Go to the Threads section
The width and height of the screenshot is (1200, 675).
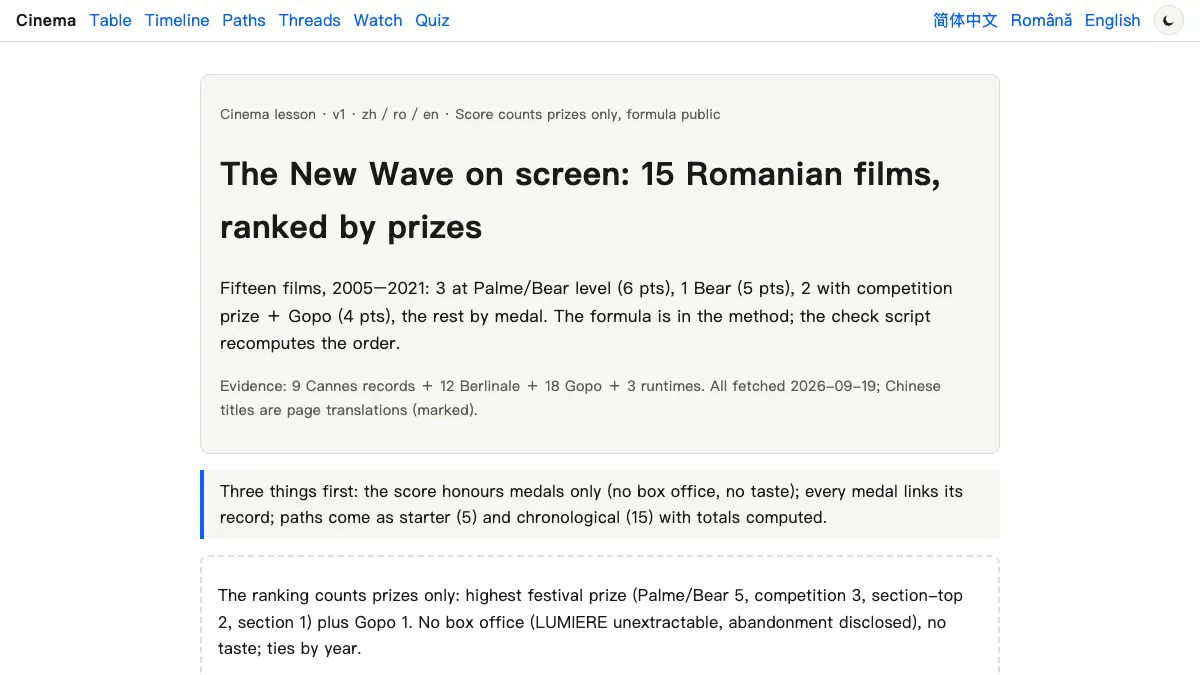(x=309, y=20)
